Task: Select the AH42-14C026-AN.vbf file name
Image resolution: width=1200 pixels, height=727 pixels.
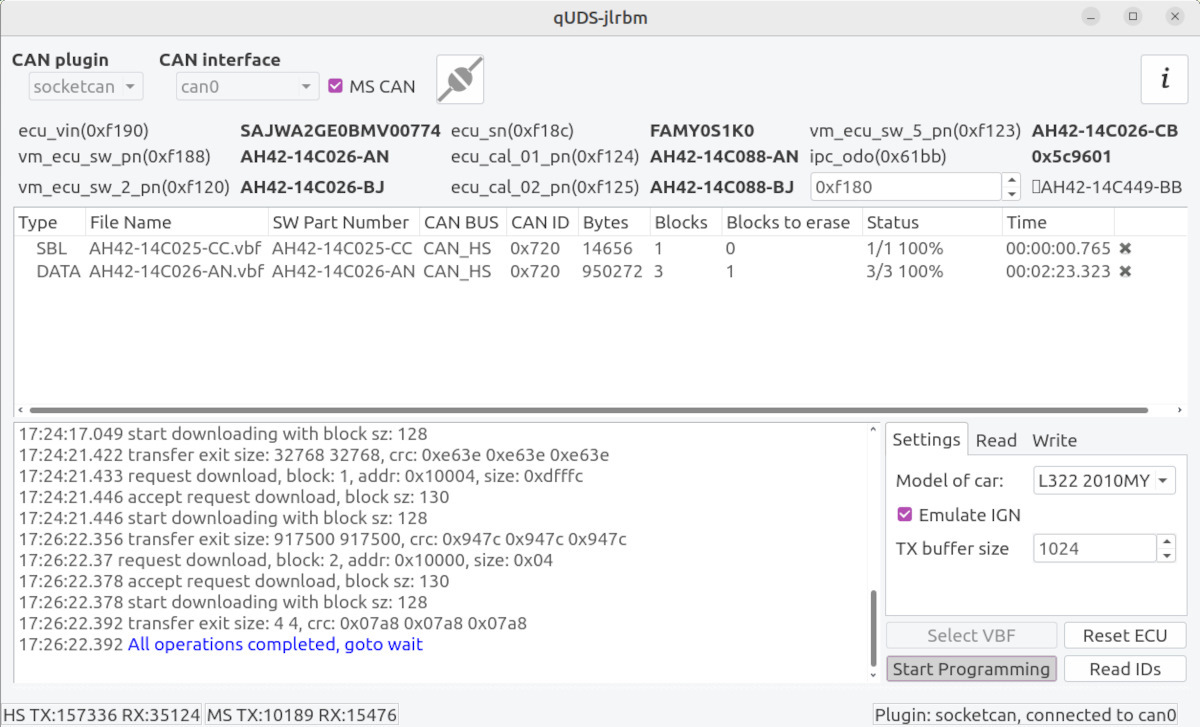Action: coord(176,272)
